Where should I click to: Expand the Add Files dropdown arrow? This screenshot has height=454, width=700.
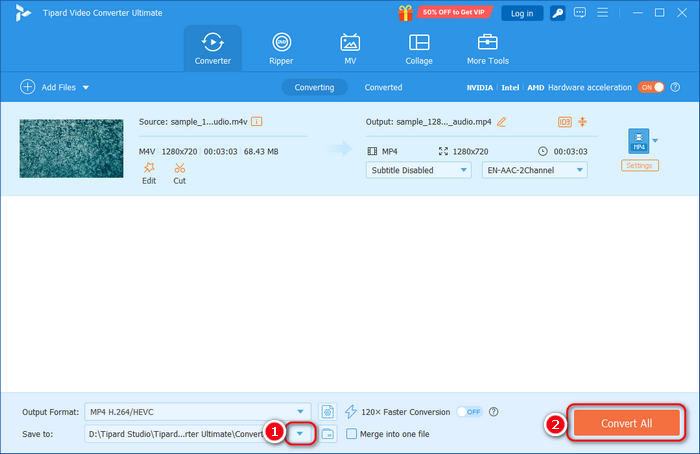86,87
